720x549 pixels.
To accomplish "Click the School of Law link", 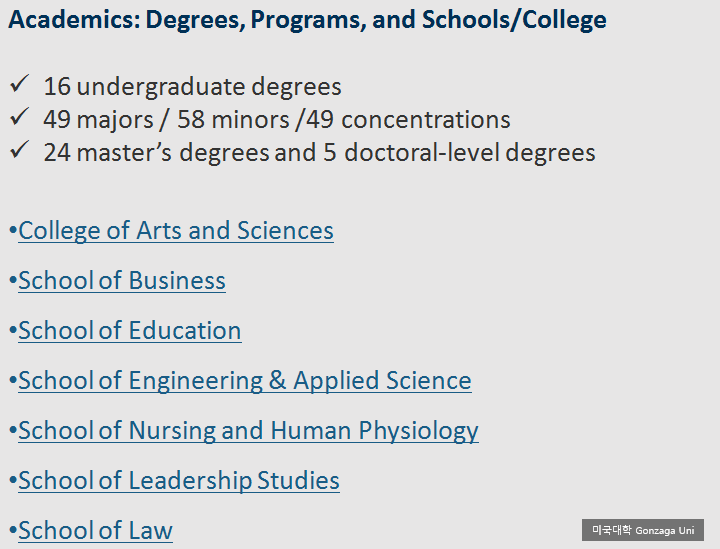I will tap(96, 531).
